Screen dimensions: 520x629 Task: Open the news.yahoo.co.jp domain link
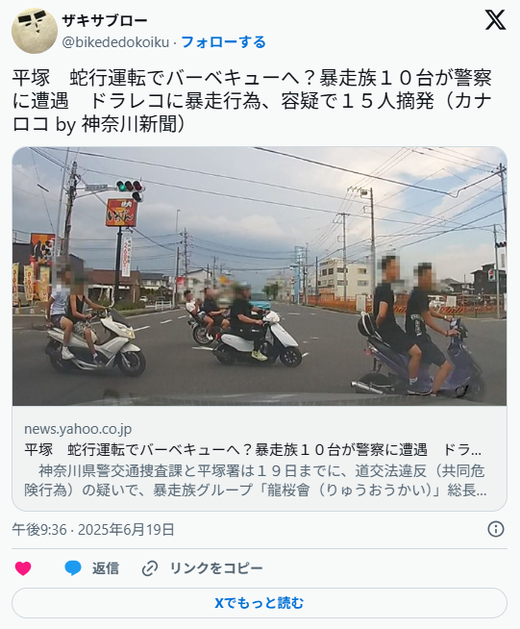pos(78,429)
